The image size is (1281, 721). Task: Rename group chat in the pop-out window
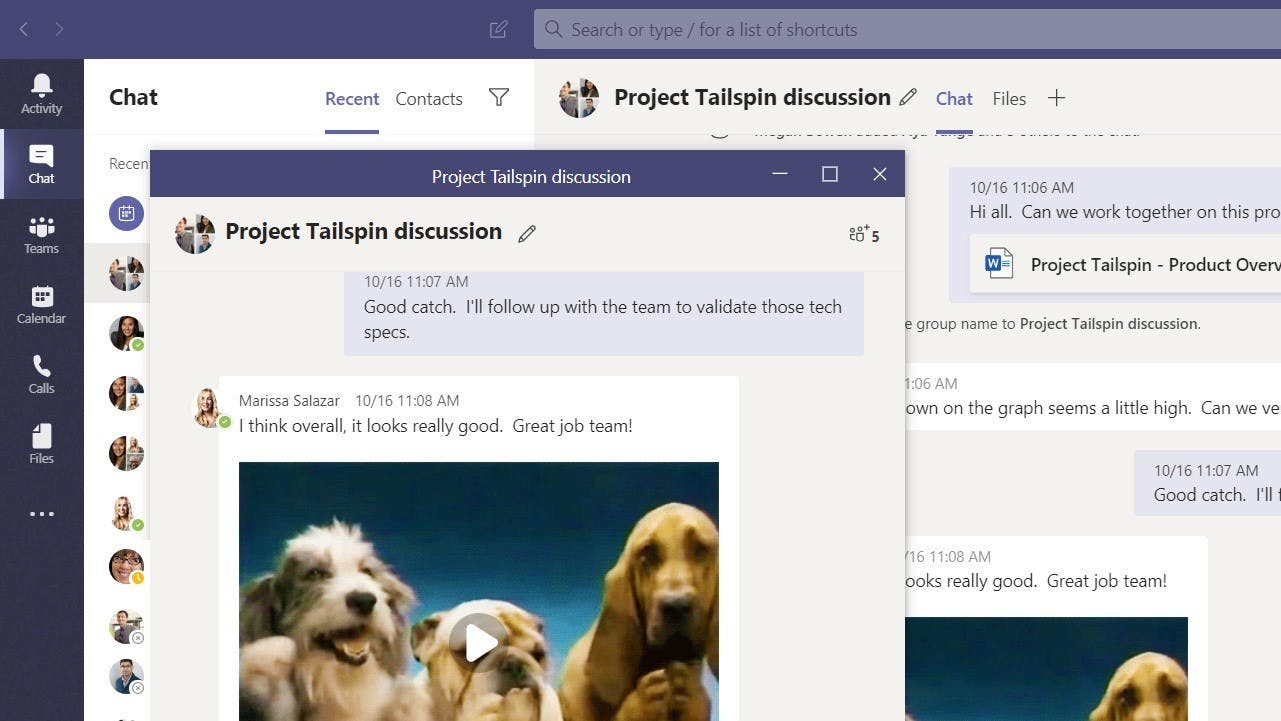(x=527, y=233)
